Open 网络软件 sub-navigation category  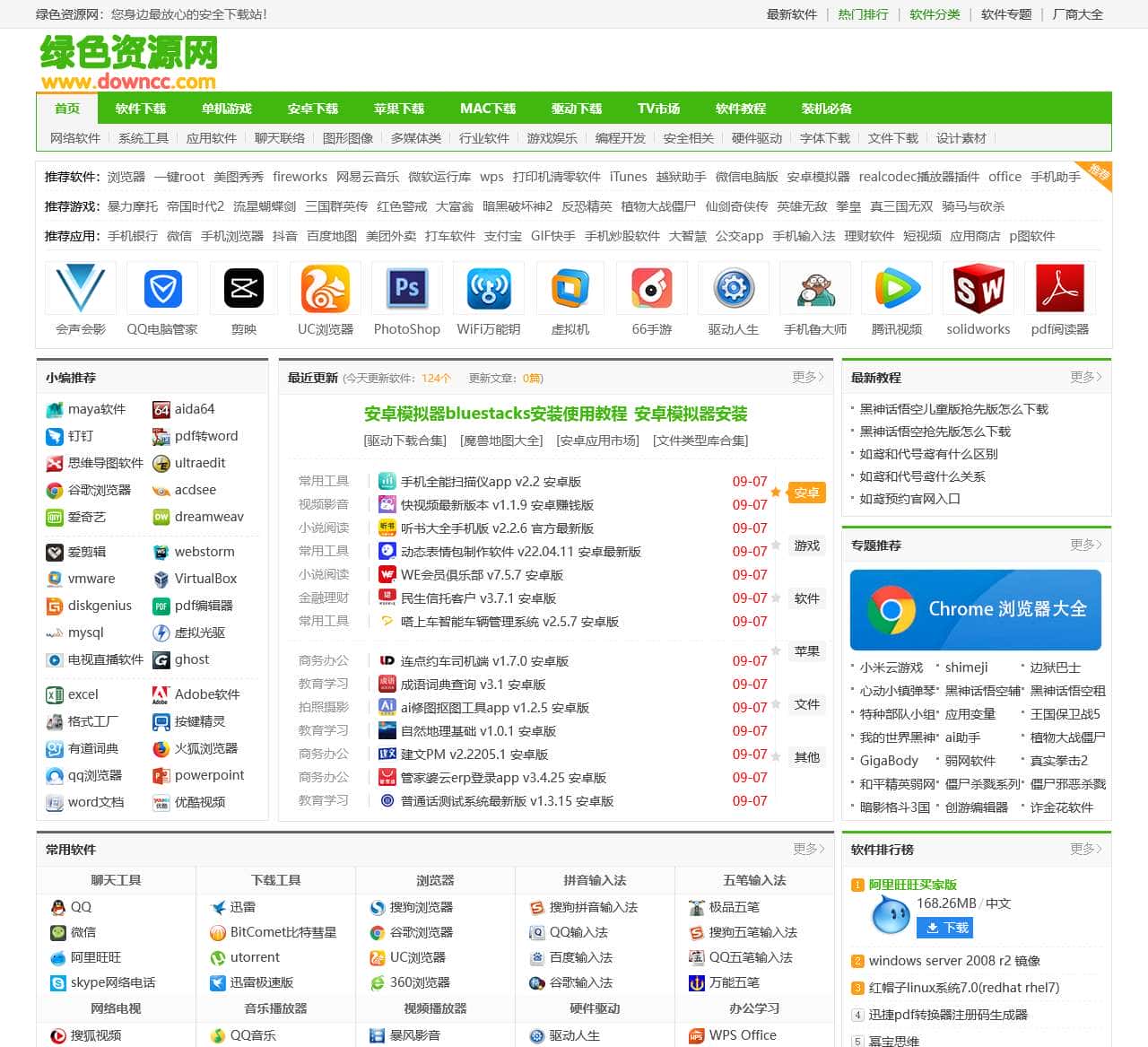[x=75, y=138]
